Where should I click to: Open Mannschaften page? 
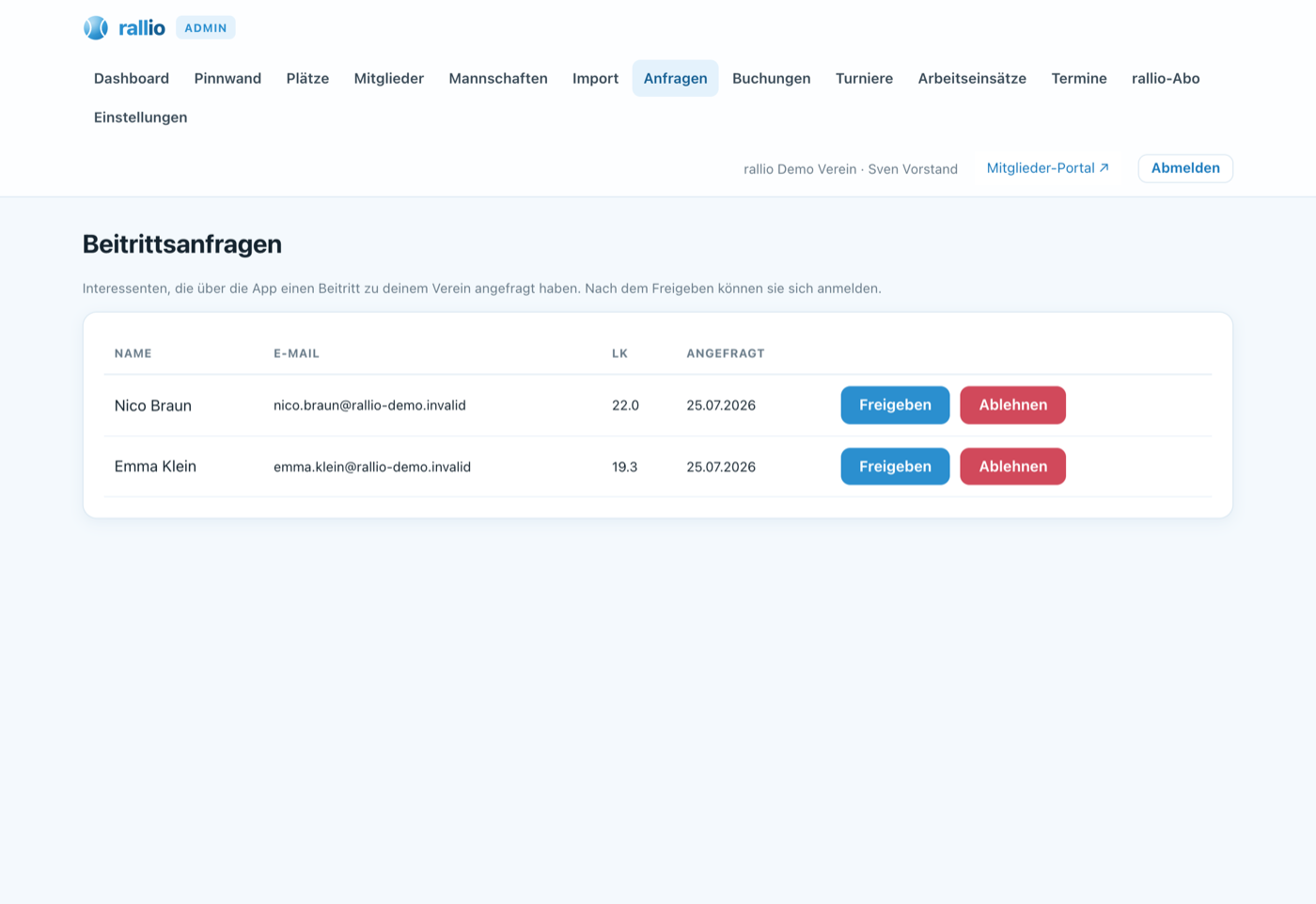[x=498, y=79]
